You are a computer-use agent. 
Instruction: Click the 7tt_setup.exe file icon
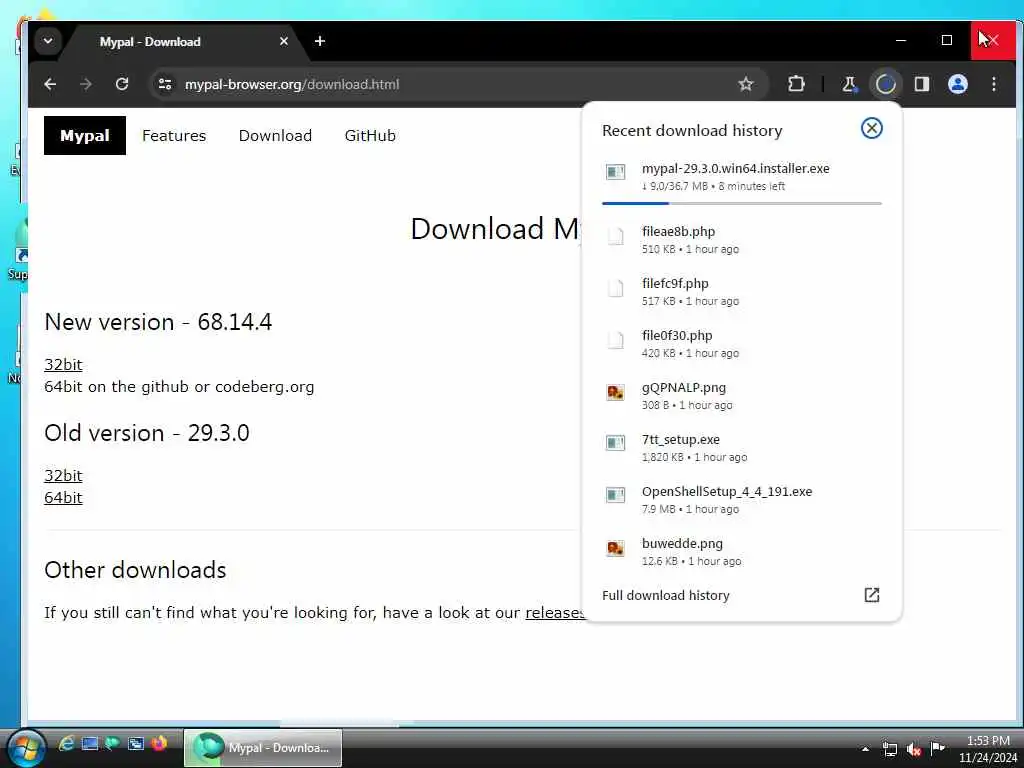(615, 443)
